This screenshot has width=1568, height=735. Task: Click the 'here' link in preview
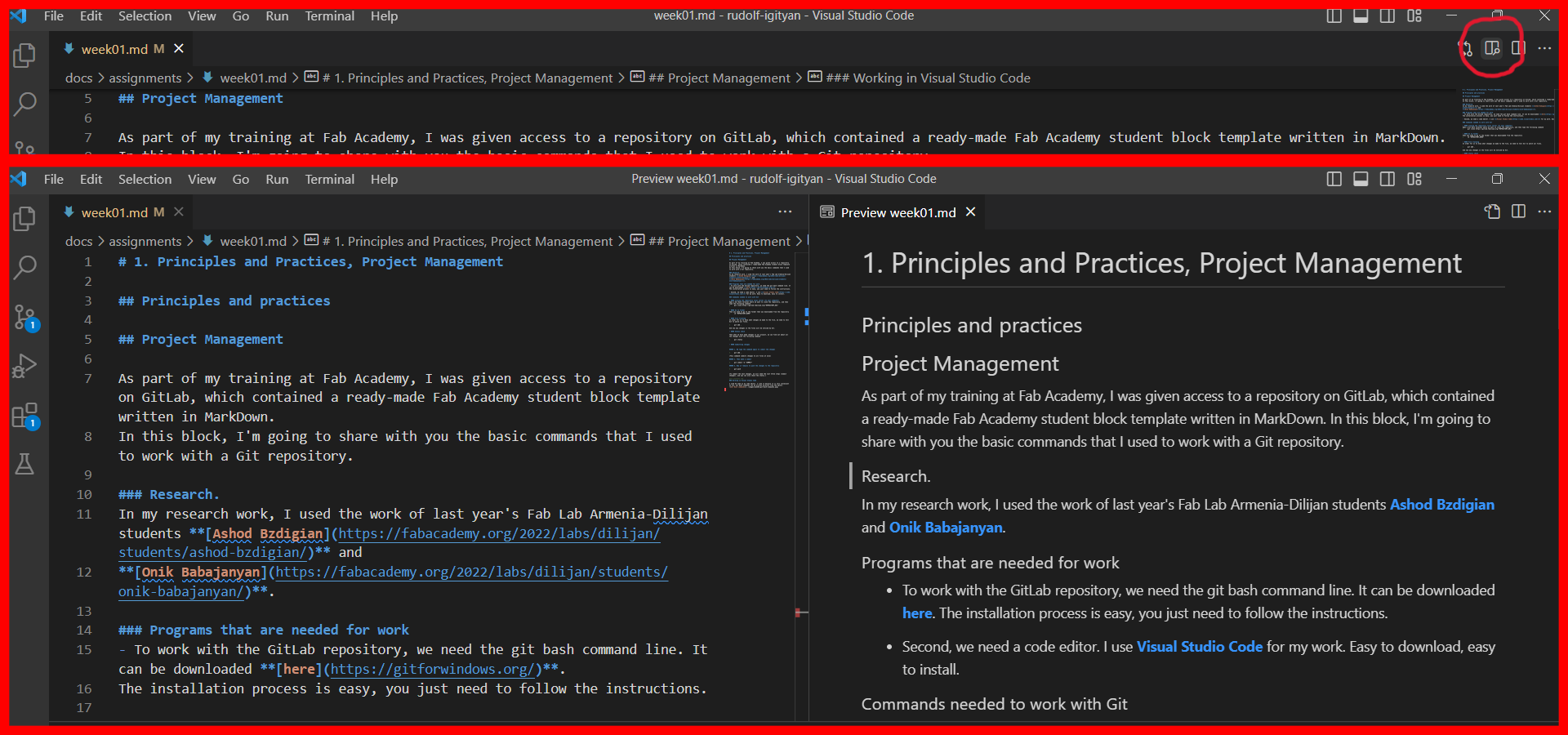(x=917, y=613)
